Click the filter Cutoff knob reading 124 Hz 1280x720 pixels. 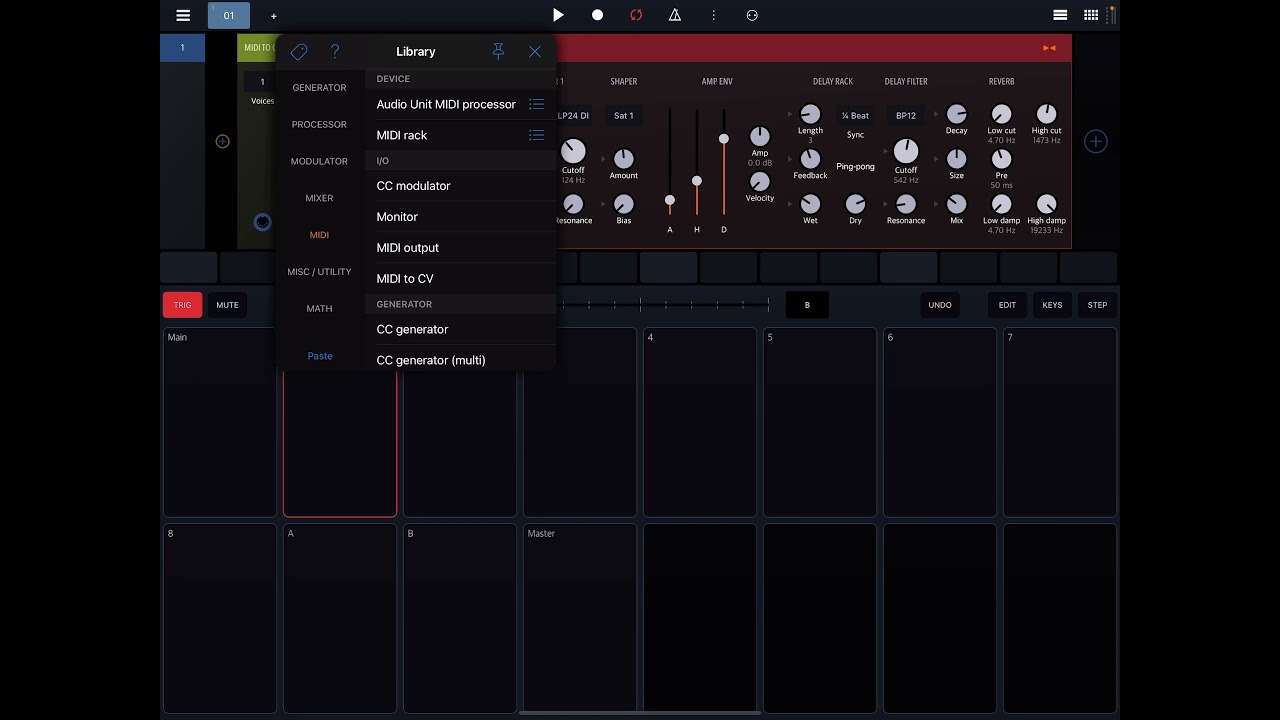573,151
